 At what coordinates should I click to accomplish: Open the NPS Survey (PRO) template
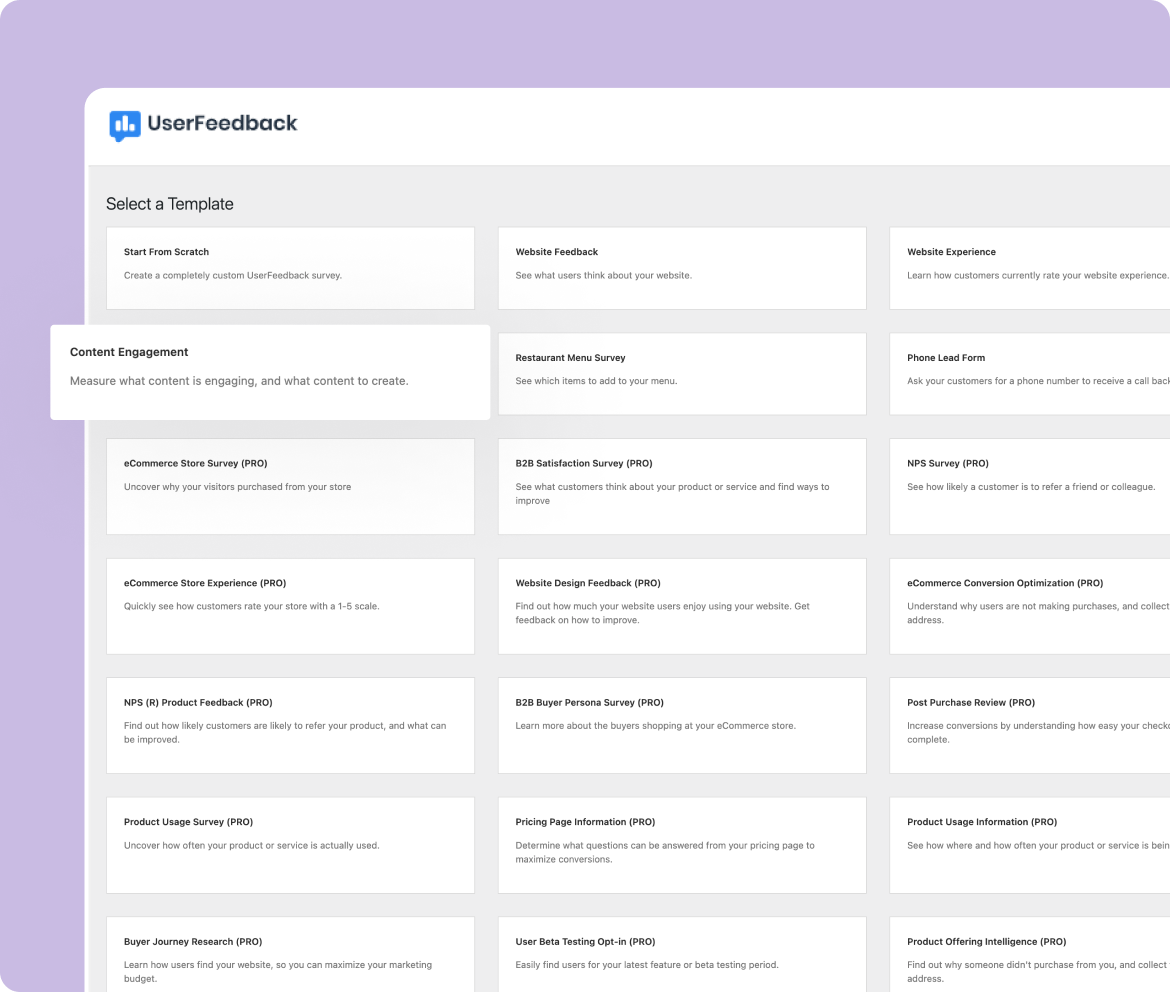pos(1030,486)
